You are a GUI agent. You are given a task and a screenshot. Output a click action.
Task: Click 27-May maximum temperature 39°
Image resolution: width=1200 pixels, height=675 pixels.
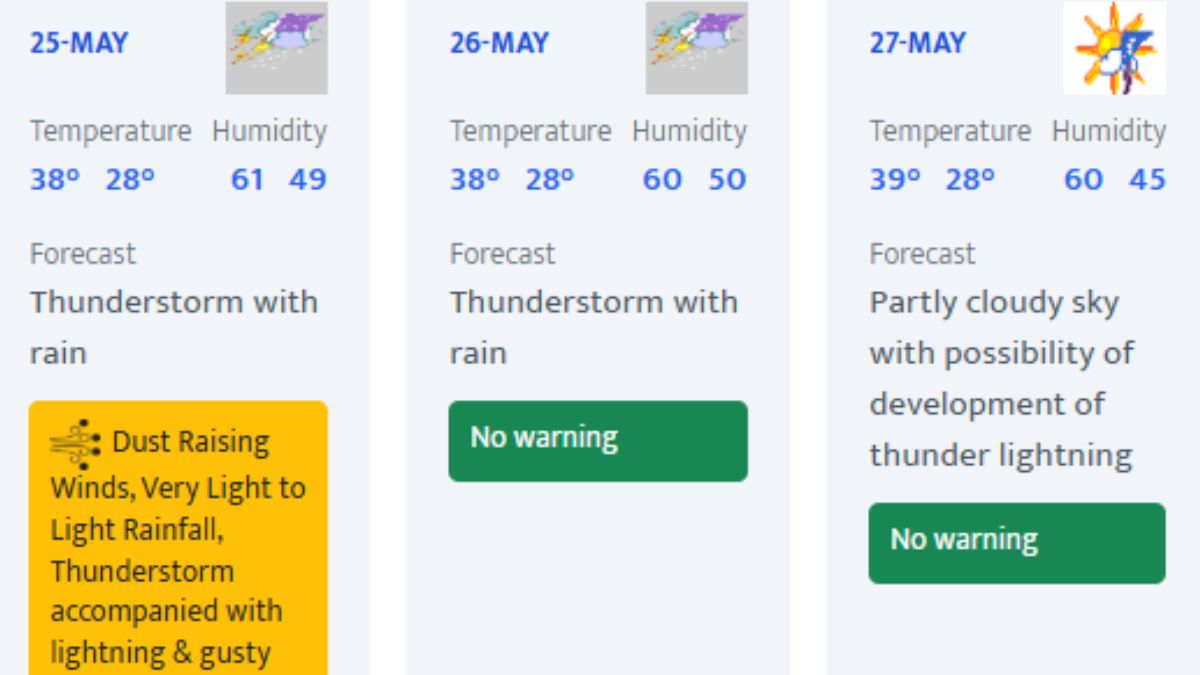coord(894,180)
